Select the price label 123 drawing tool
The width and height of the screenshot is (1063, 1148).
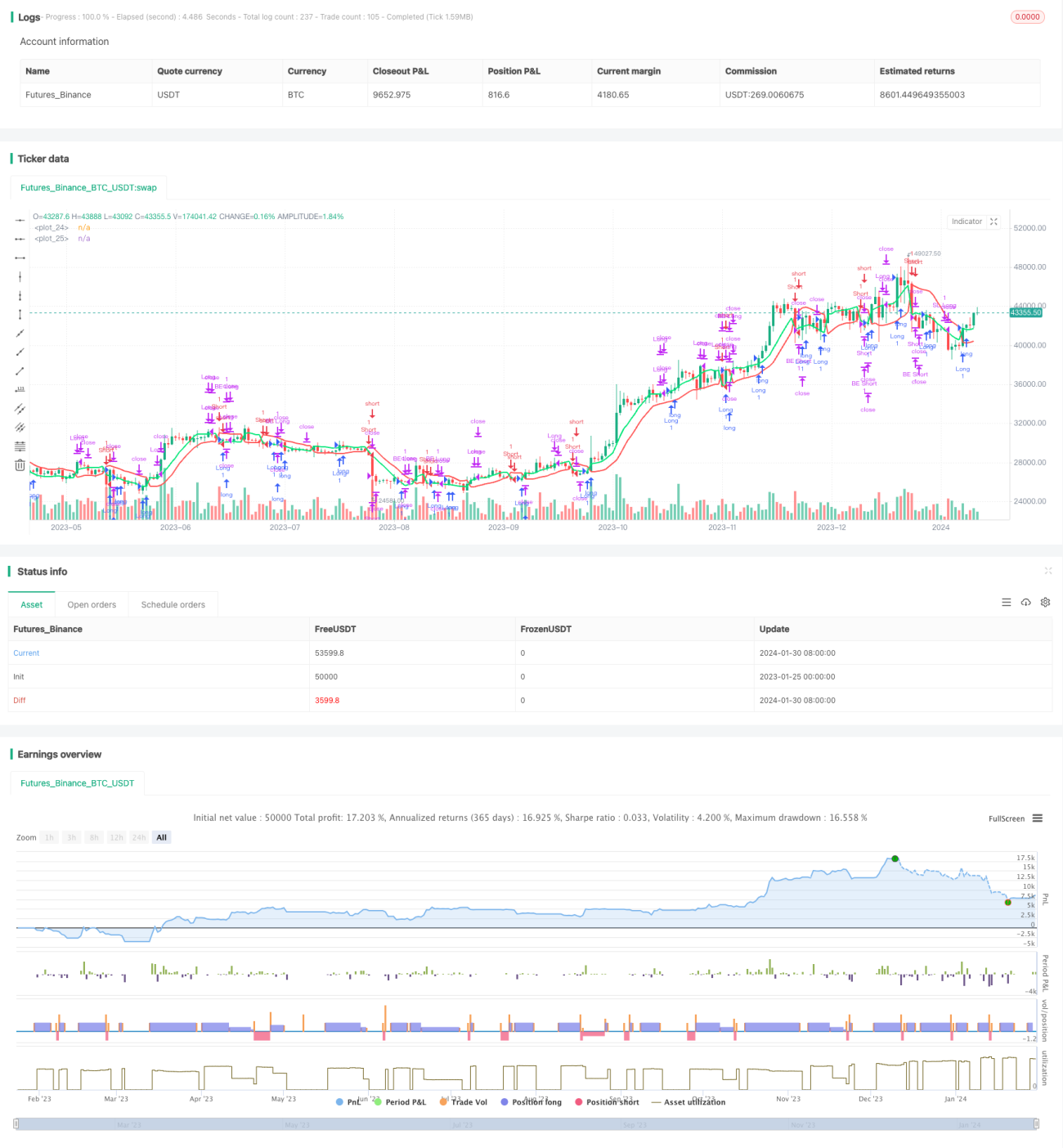point(20,390)
